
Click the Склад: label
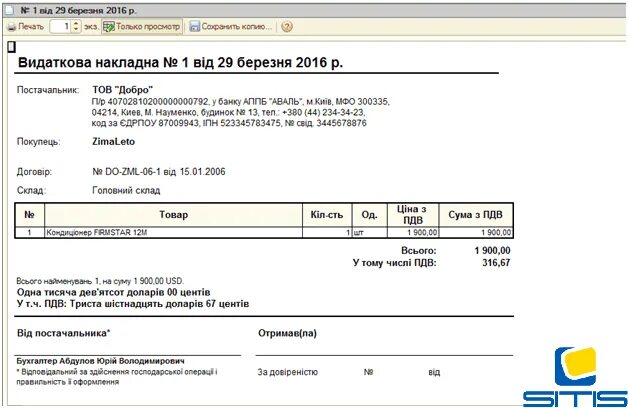point(31,191)
